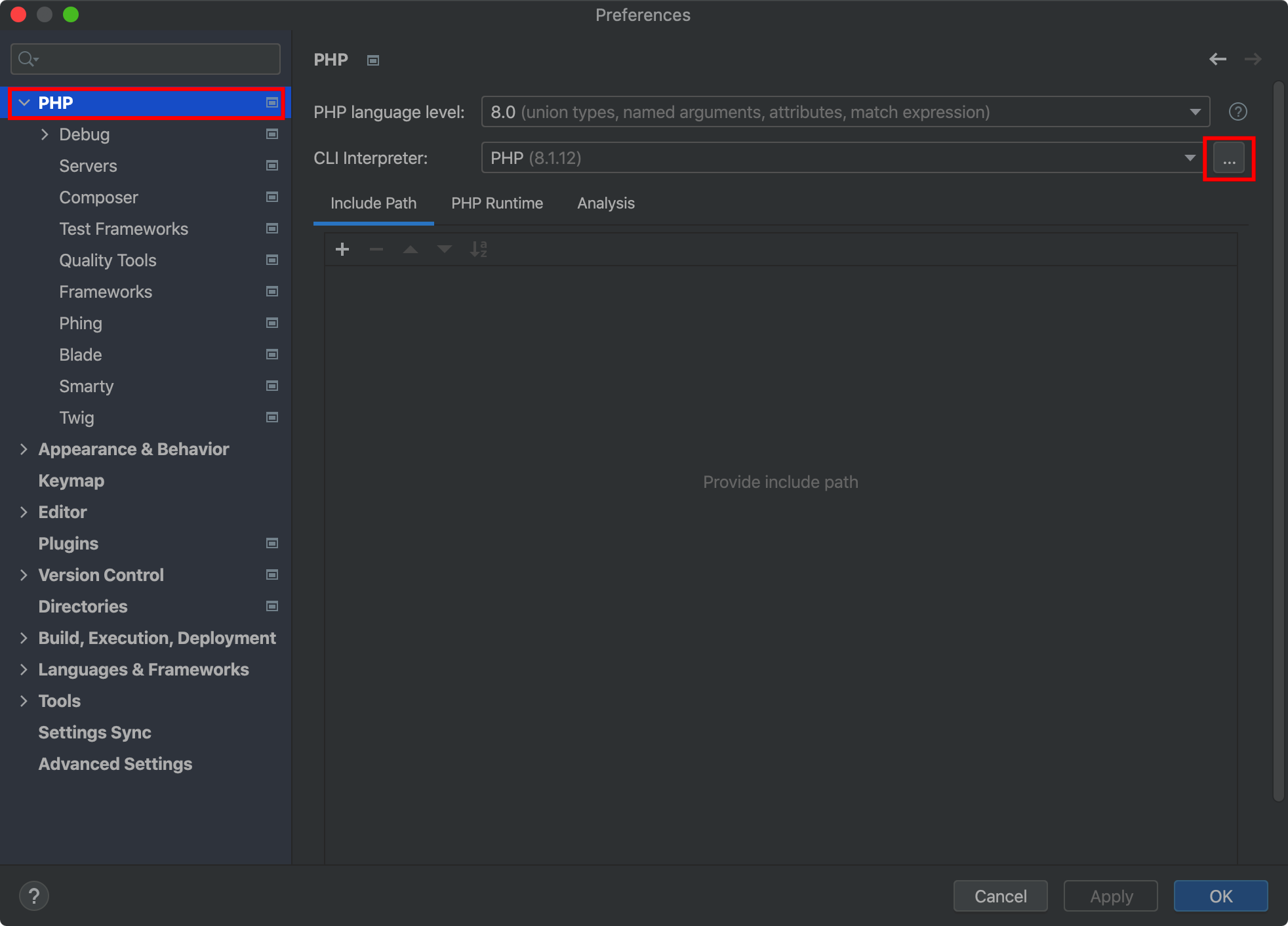The image size is (1288, 926).
Task: Switch to the PHP Runtime tab
Action: click(496, 203)
